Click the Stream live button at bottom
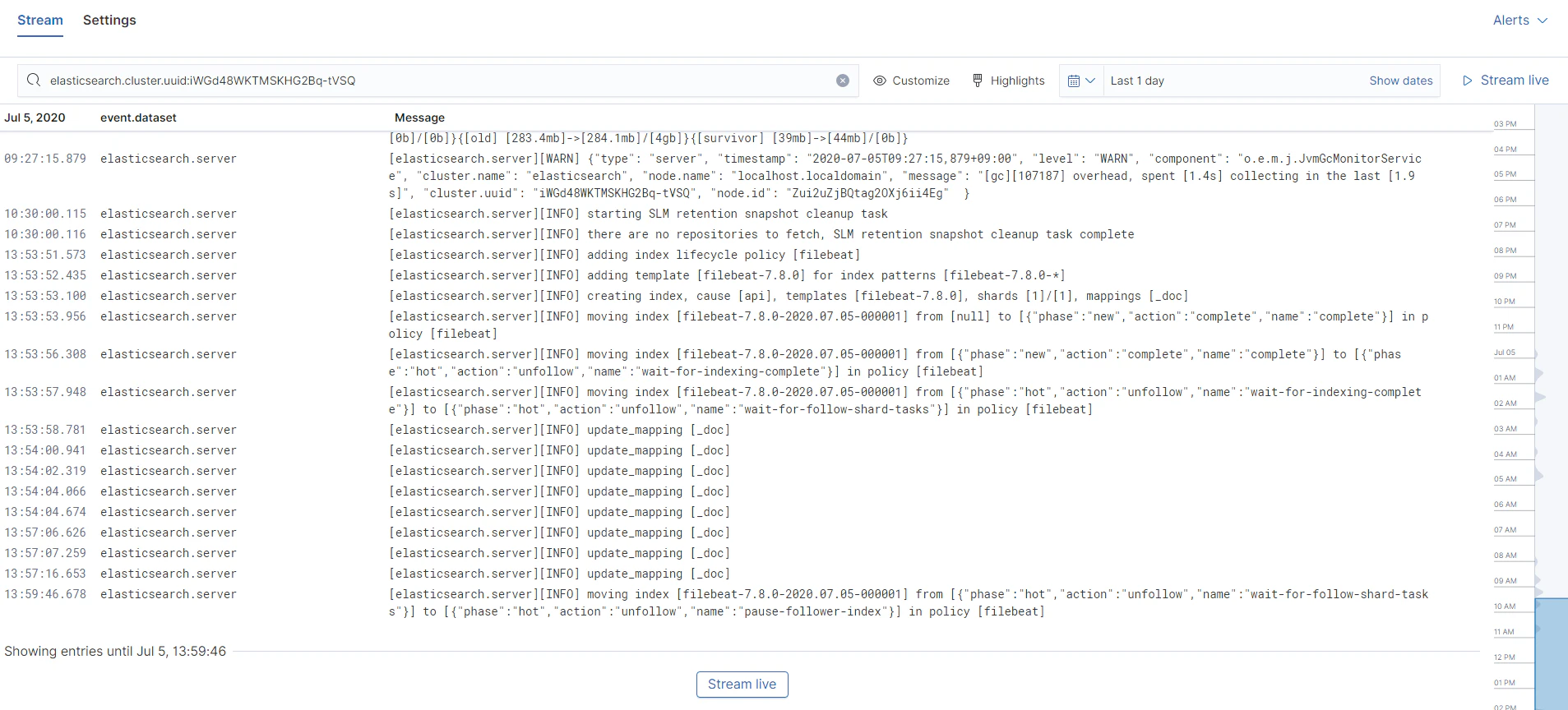This screenshot has width=1568, height=710. [742, 685]
